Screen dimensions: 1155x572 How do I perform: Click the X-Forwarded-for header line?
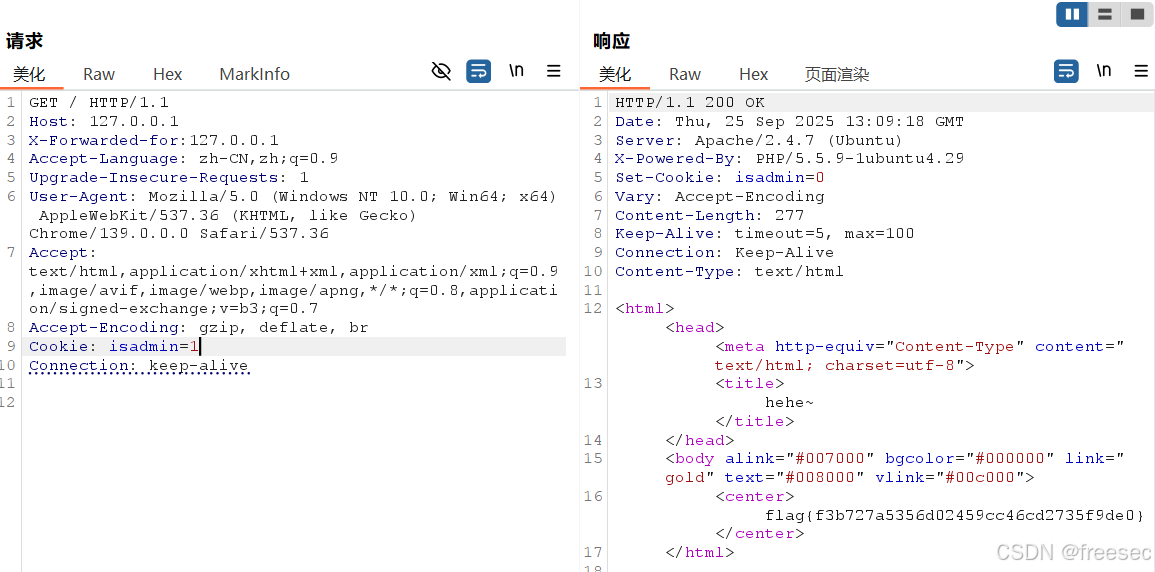(x=154, y=141)
